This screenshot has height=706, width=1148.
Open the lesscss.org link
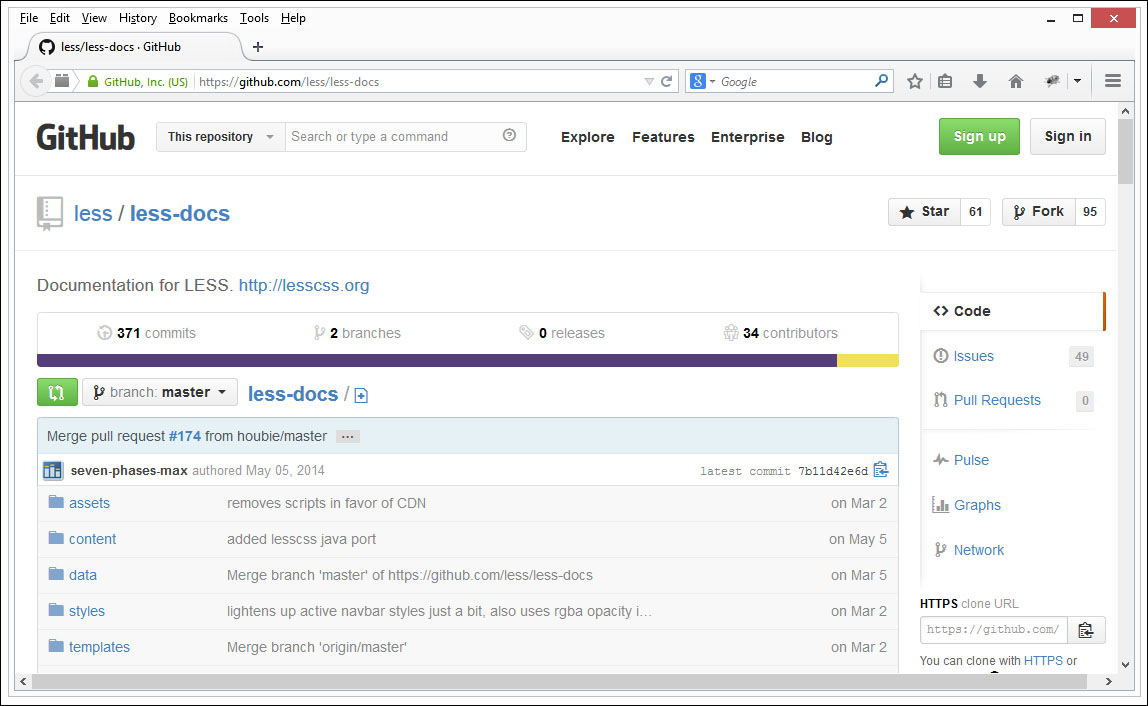304,285
